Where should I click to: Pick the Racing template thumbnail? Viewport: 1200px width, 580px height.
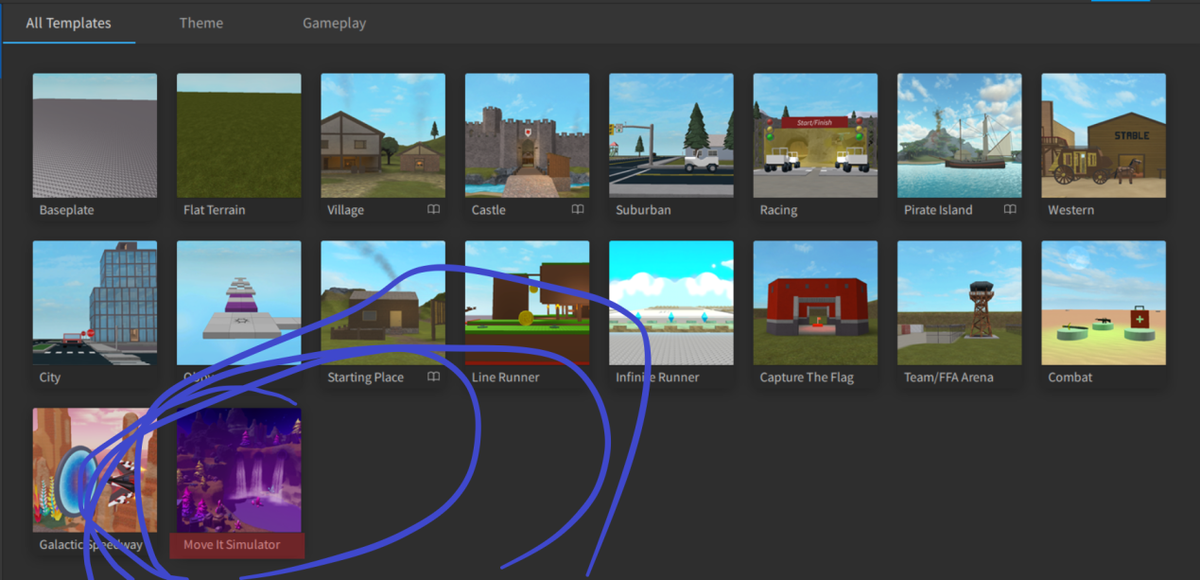pos(815,135)
